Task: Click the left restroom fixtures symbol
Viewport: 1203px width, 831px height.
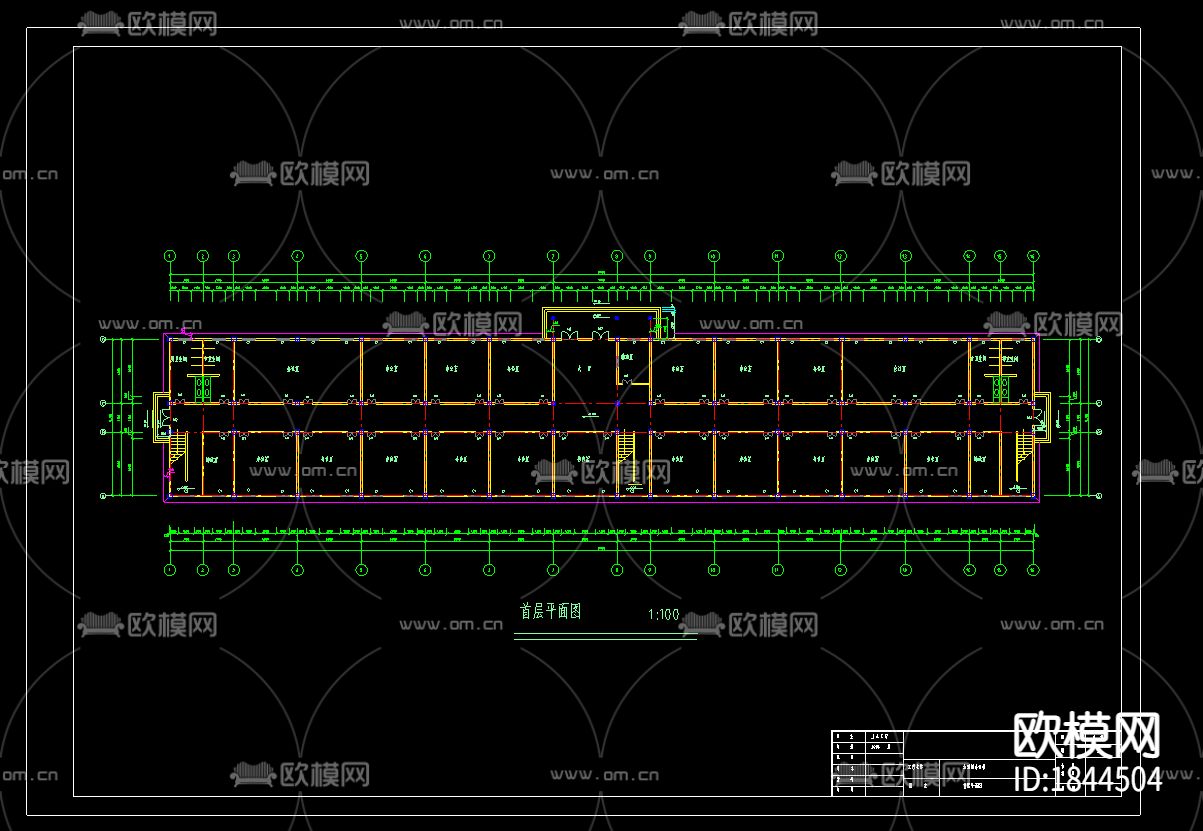Action: click(203, 389)
